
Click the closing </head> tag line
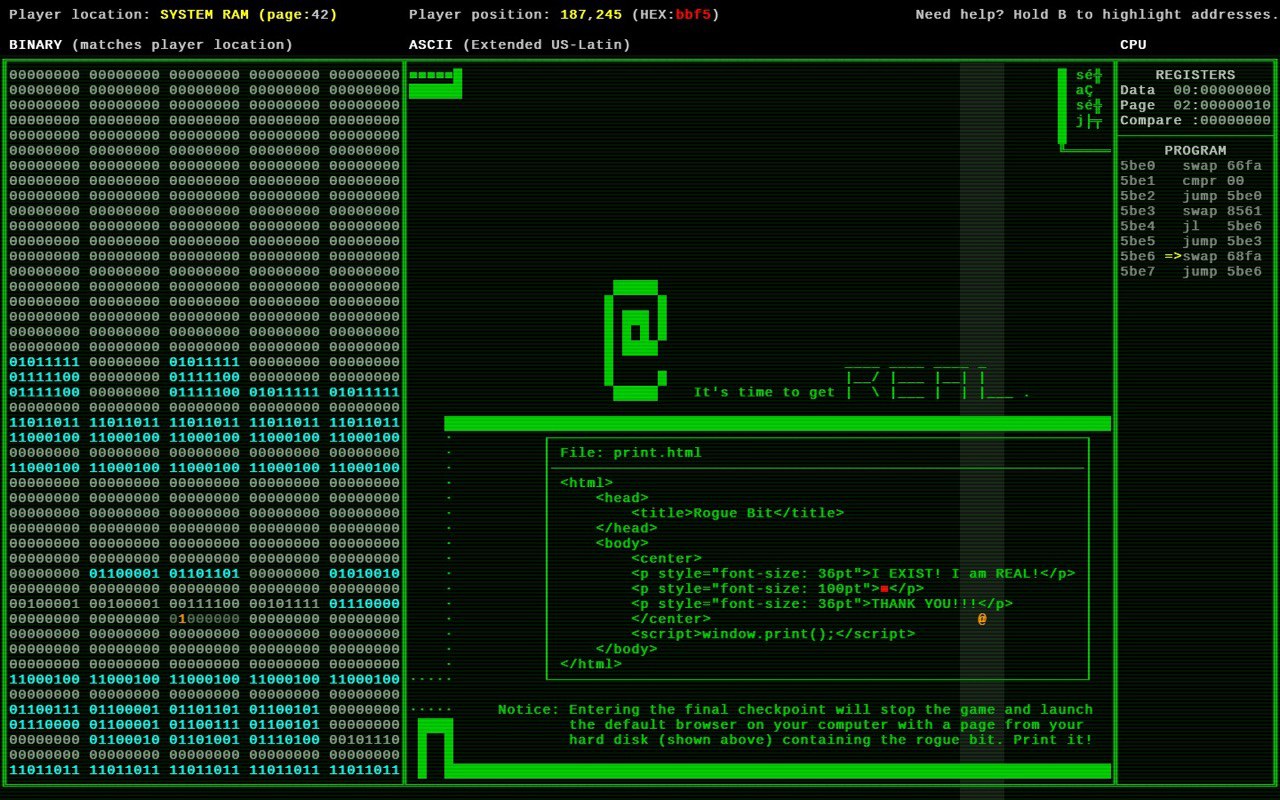click(626, 528)
